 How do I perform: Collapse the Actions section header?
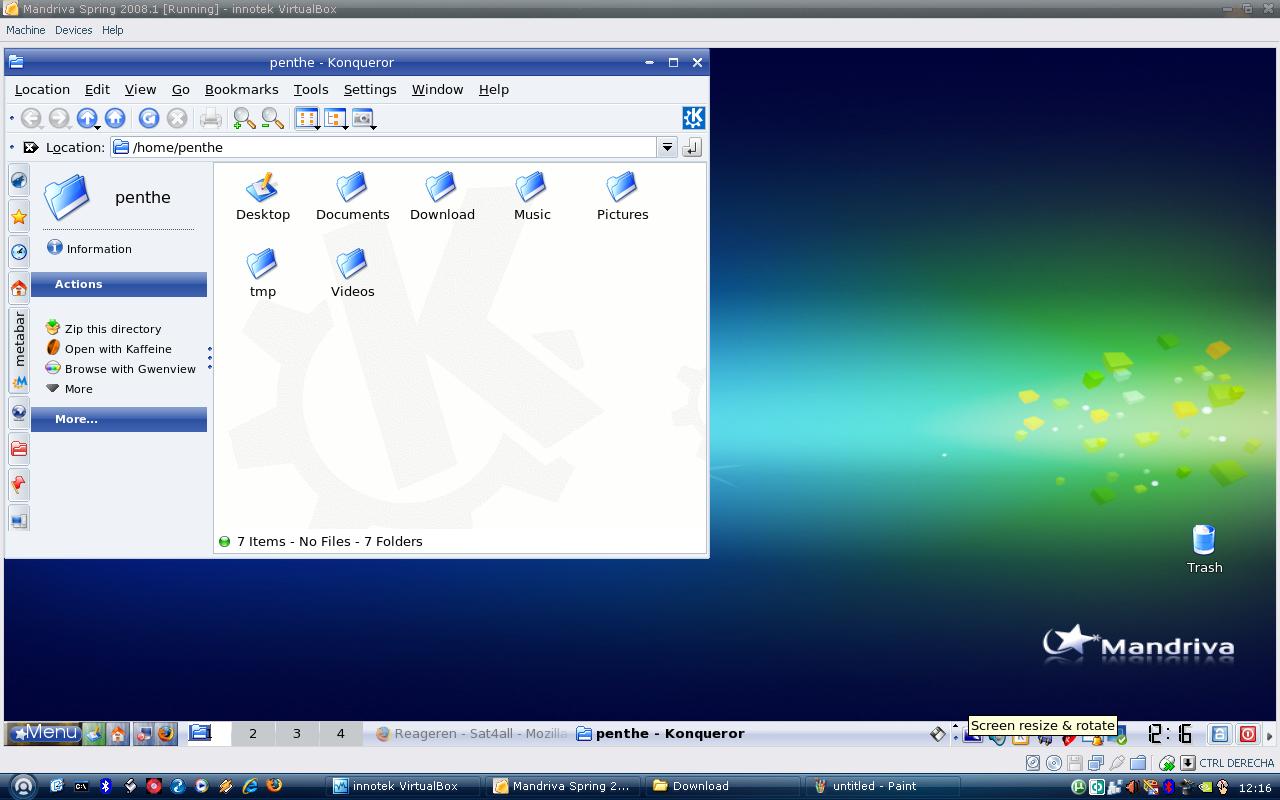pyautogui.click(x=119, y=284)
